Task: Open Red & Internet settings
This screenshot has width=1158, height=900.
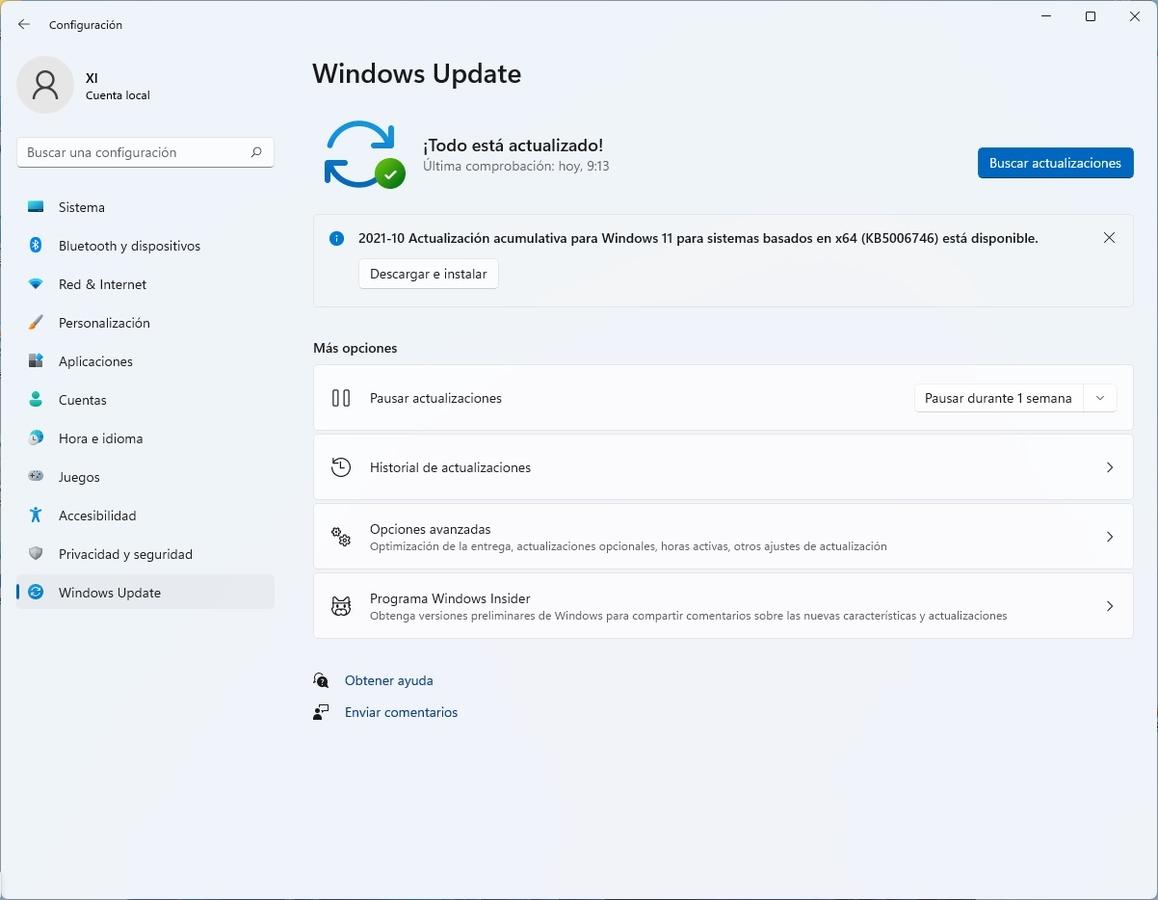Action: (x=145, y=284)
